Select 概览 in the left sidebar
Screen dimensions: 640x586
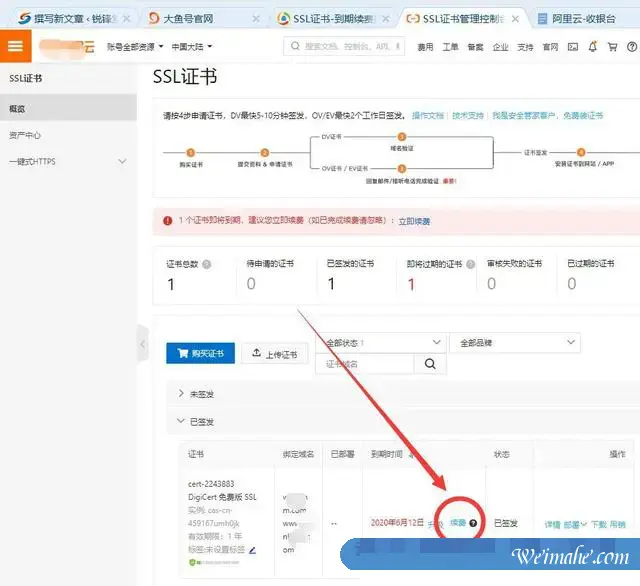pos(68,108)
